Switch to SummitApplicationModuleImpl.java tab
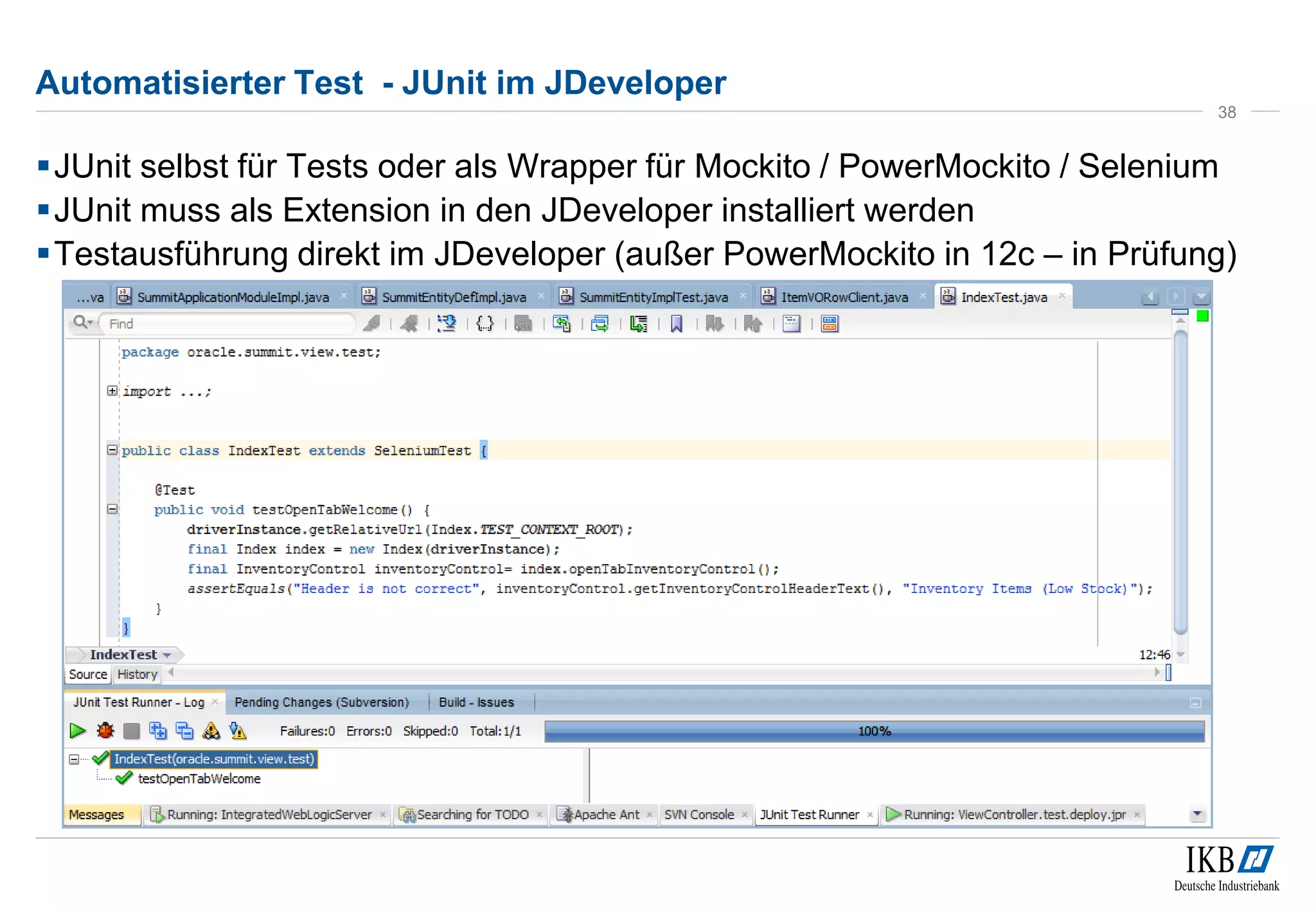The image size is (1316, 911). [x=232, y=297]
